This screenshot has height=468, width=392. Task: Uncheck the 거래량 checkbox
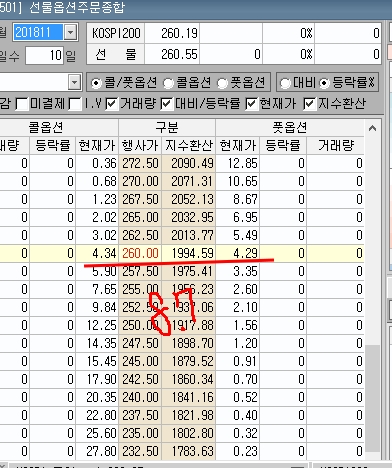click(x=111, y=104)
